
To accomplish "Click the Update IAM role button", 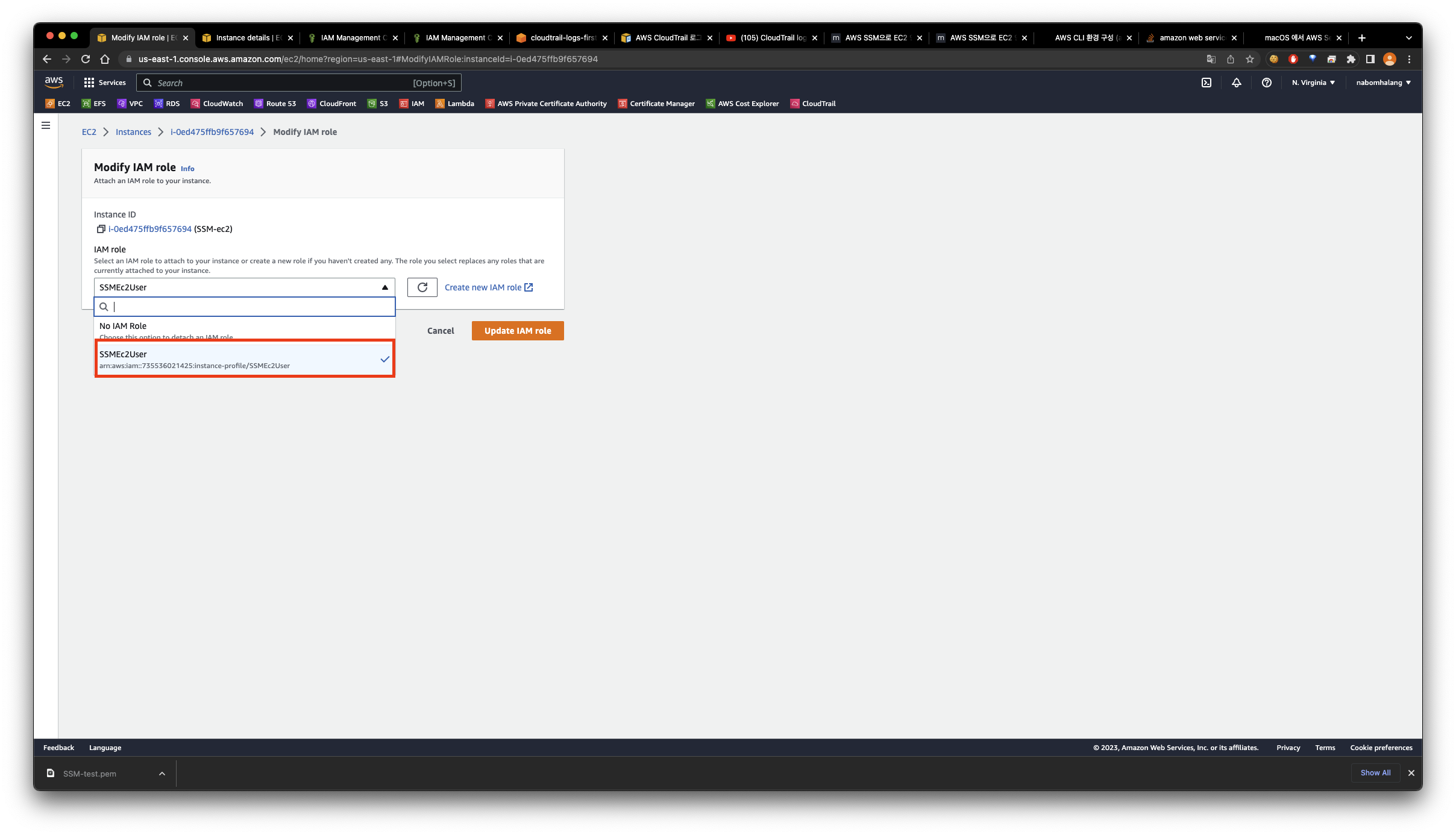I will [517, 331].
